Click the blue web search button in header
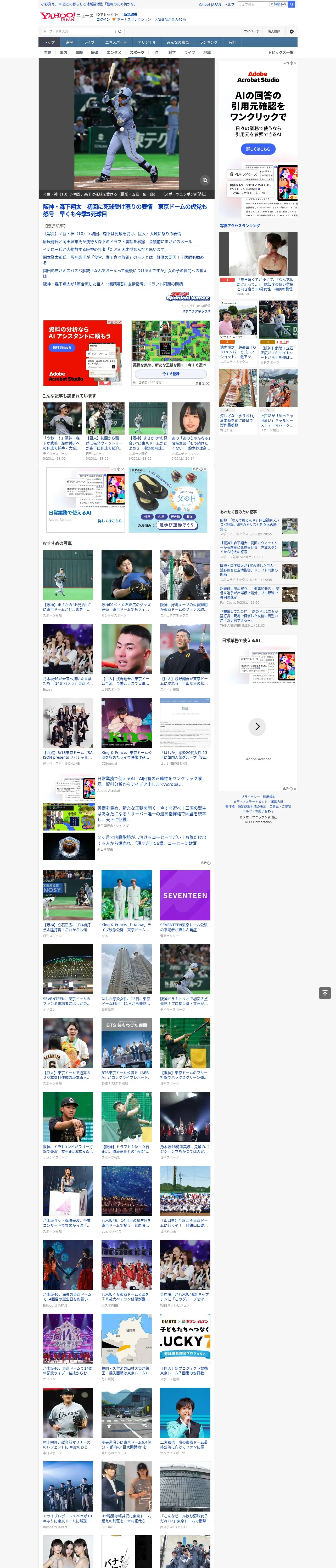 click(x=292, y=4)
